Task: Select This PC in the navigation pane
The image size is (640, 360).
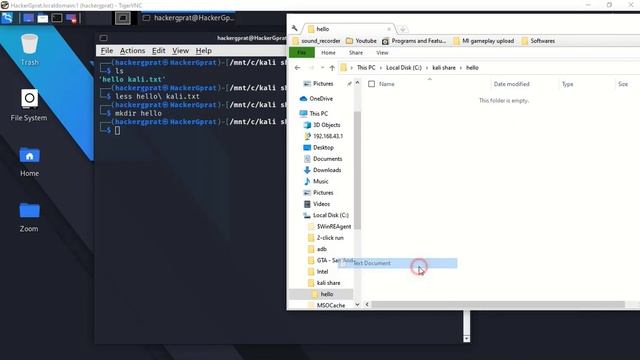Action: 314,113
